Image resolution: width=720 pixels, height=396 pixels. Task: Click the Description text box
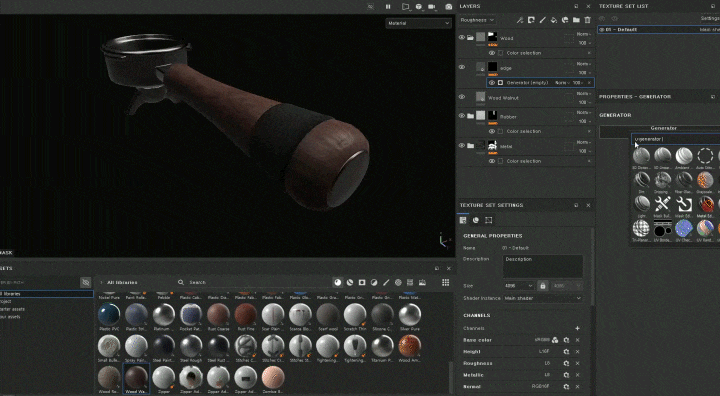click(543, 266)
